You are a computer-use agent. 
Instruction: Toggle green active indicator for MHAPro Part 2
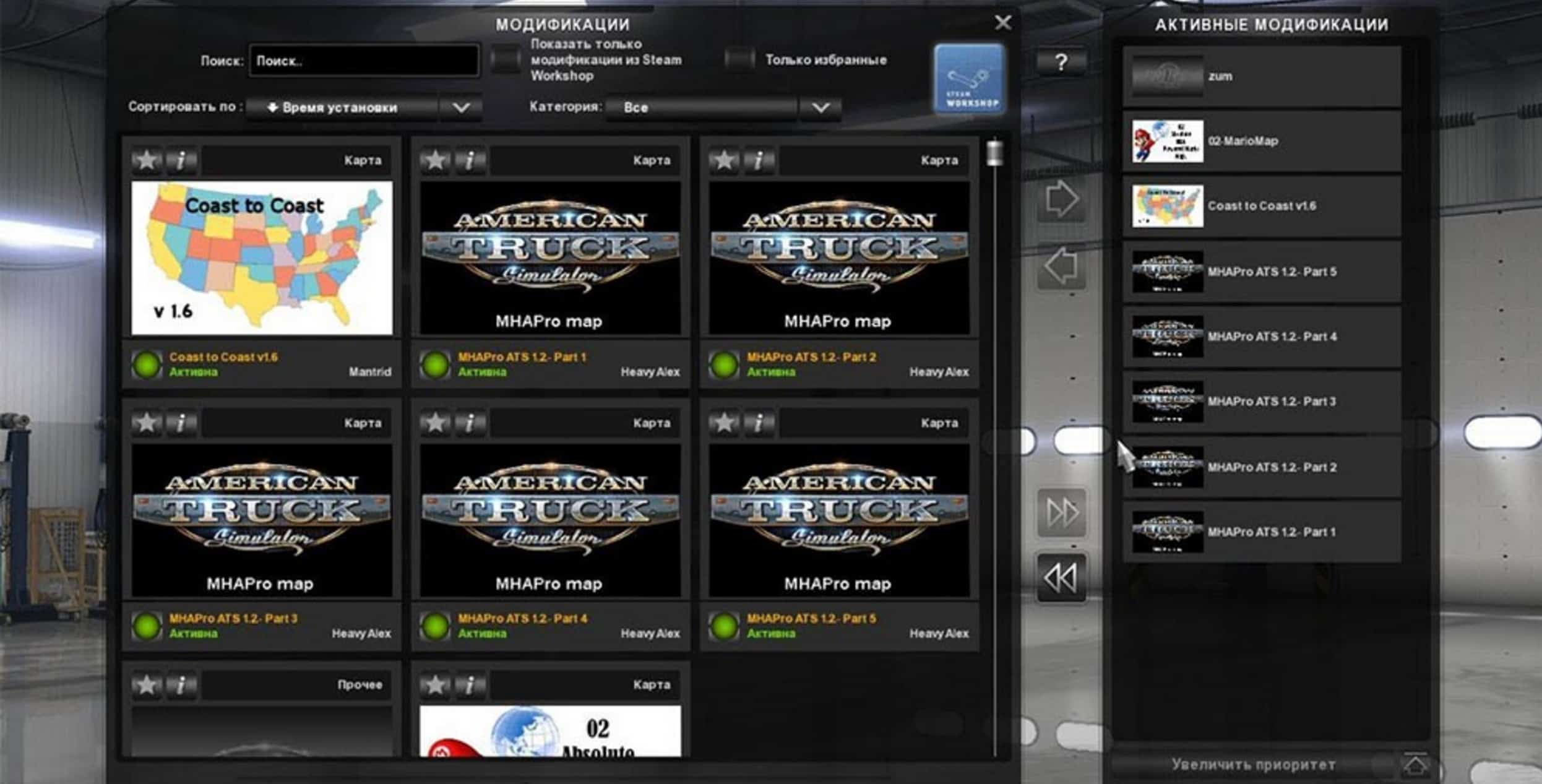tap(723, 364)
